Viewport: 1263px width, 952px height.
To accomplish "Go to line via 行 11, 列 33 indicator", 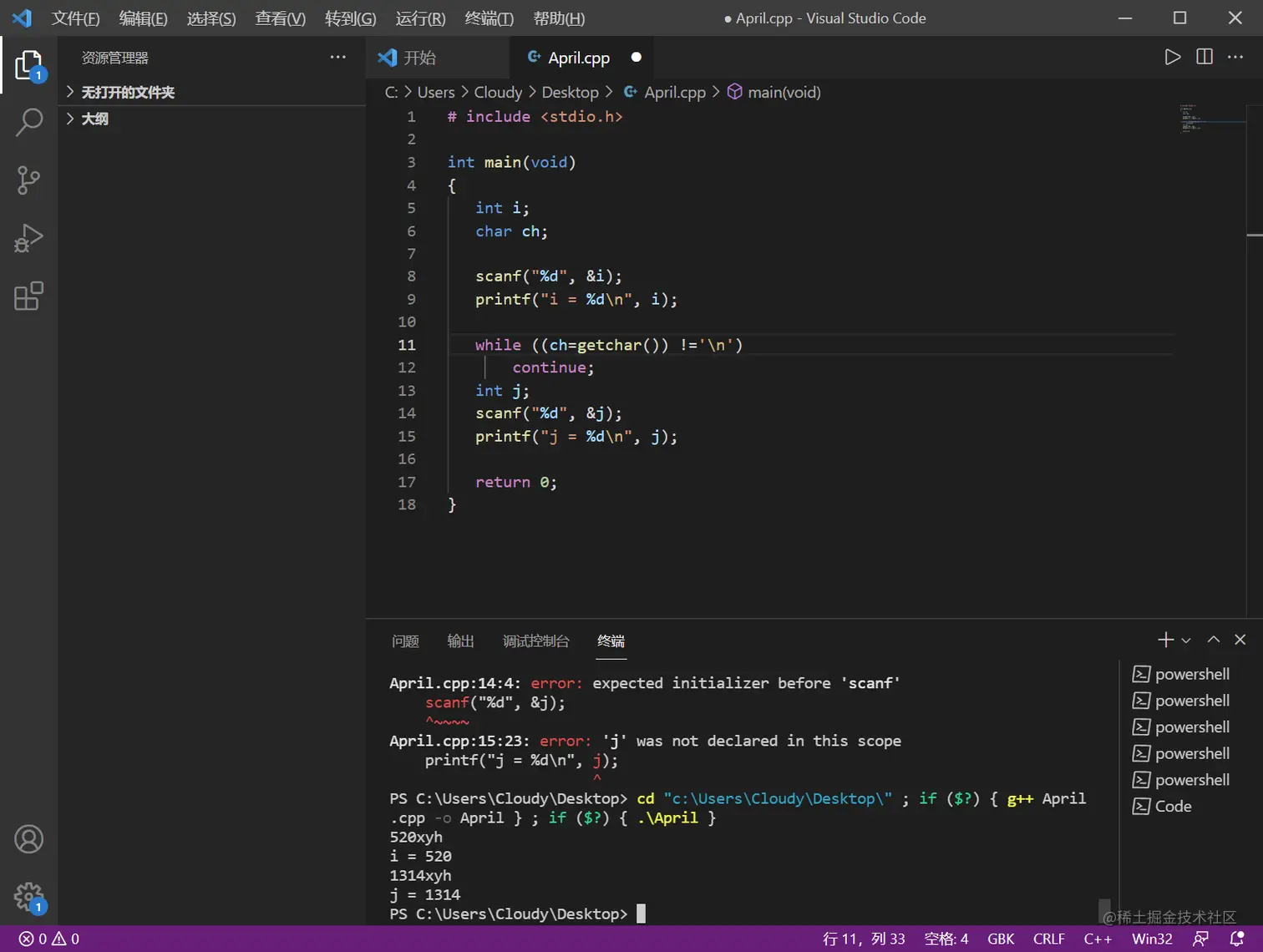I will point(864,939).
